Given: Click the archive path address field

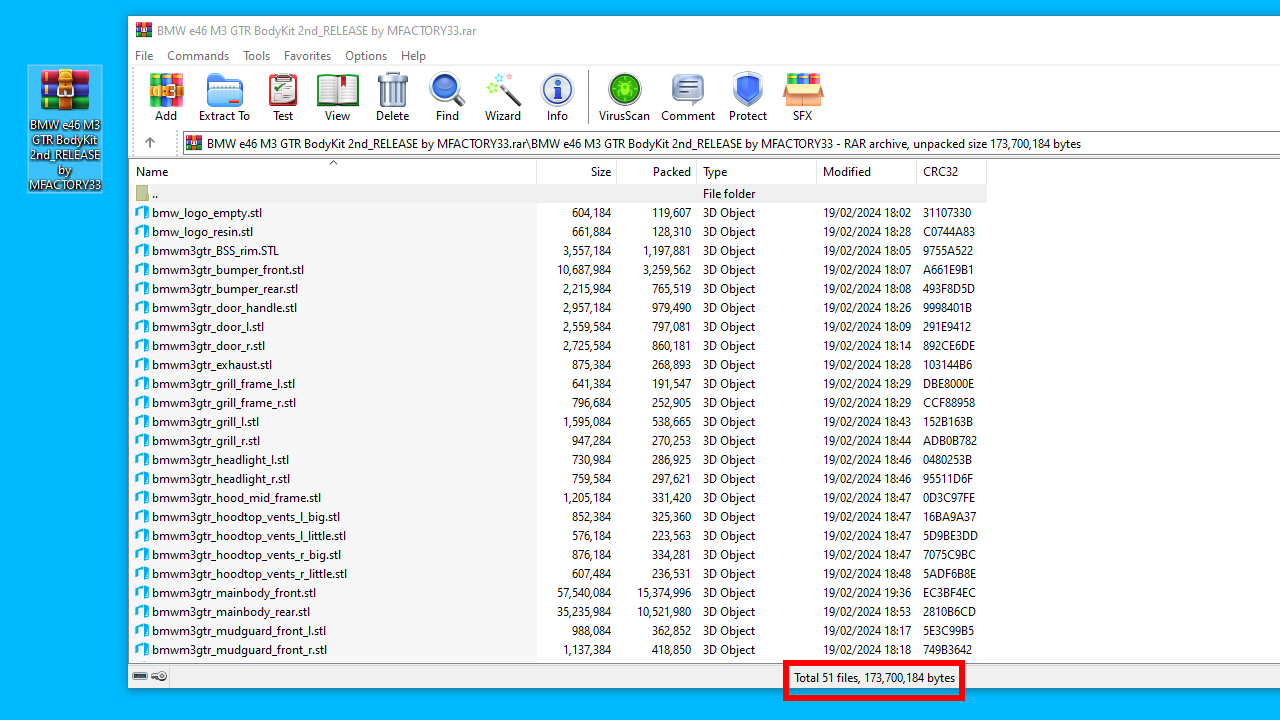Looking at the screenshot, I should pos(730,143).
